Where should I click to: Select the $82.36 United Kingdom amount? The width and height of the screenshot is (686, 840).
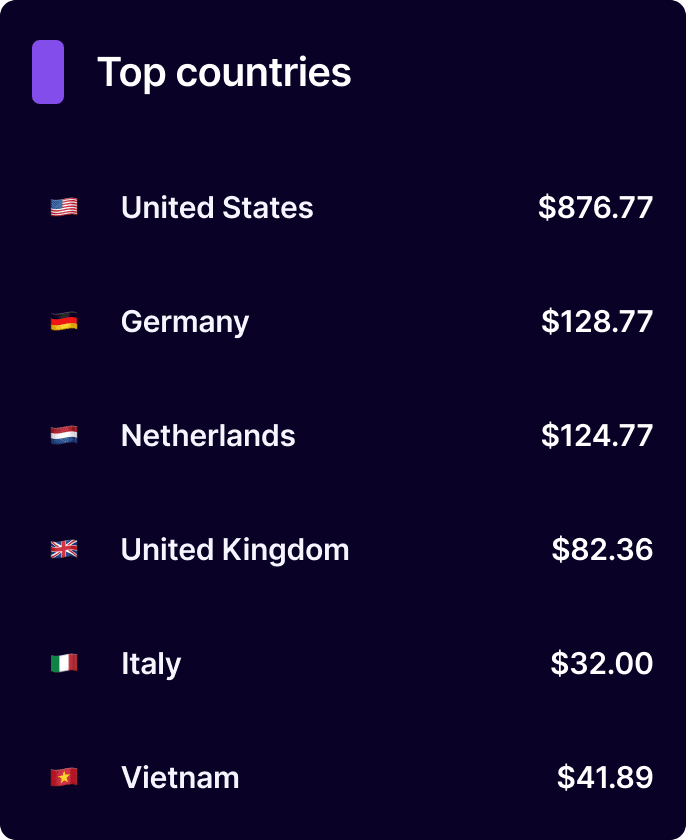602,549
